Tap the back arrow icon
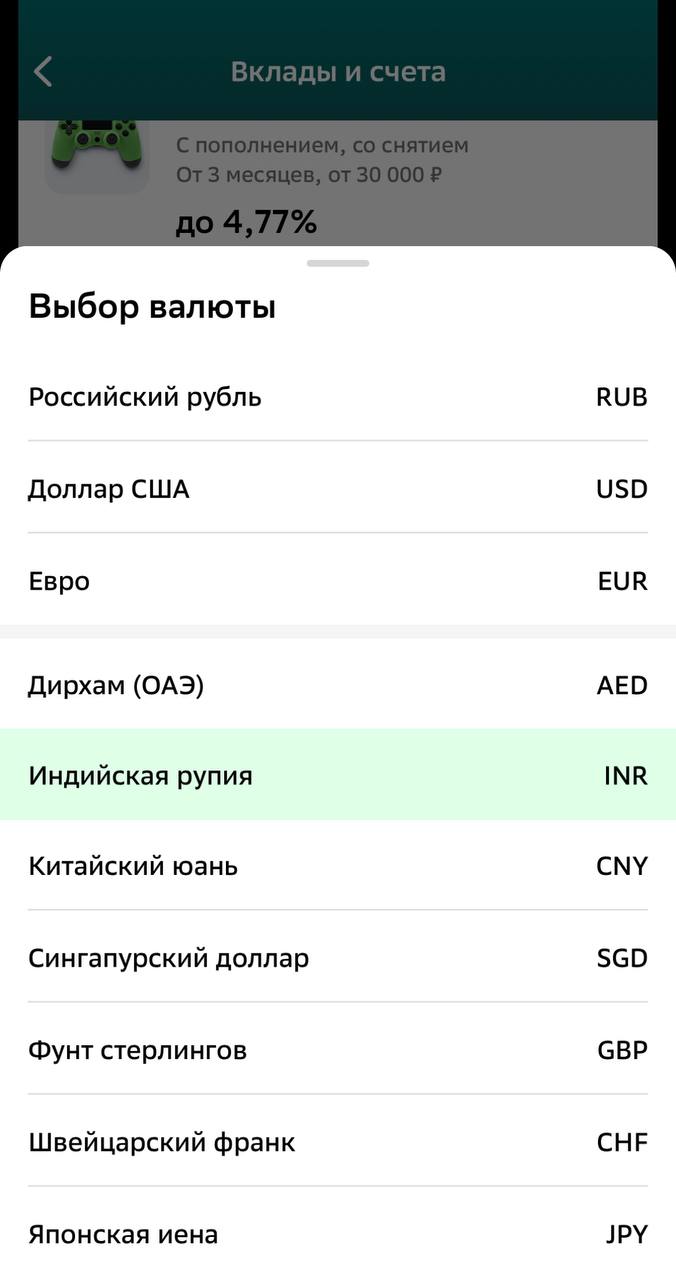The height and width of the screenshot is (1280, 676). click(x=43, y=72)
